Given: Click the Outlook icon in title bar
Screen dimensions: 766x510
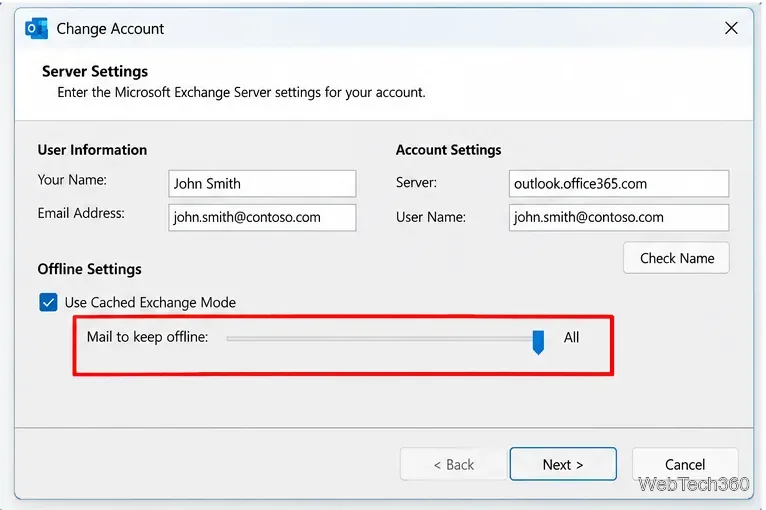Looking at the screenshot, I should click(36, 28).
